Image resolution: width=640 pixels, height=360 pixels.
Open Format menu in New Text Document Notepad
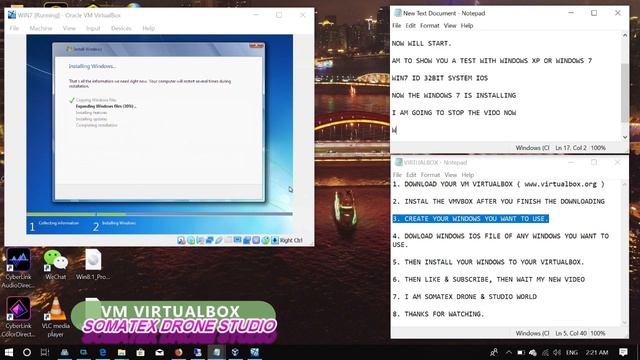click(x=429, y=25)
